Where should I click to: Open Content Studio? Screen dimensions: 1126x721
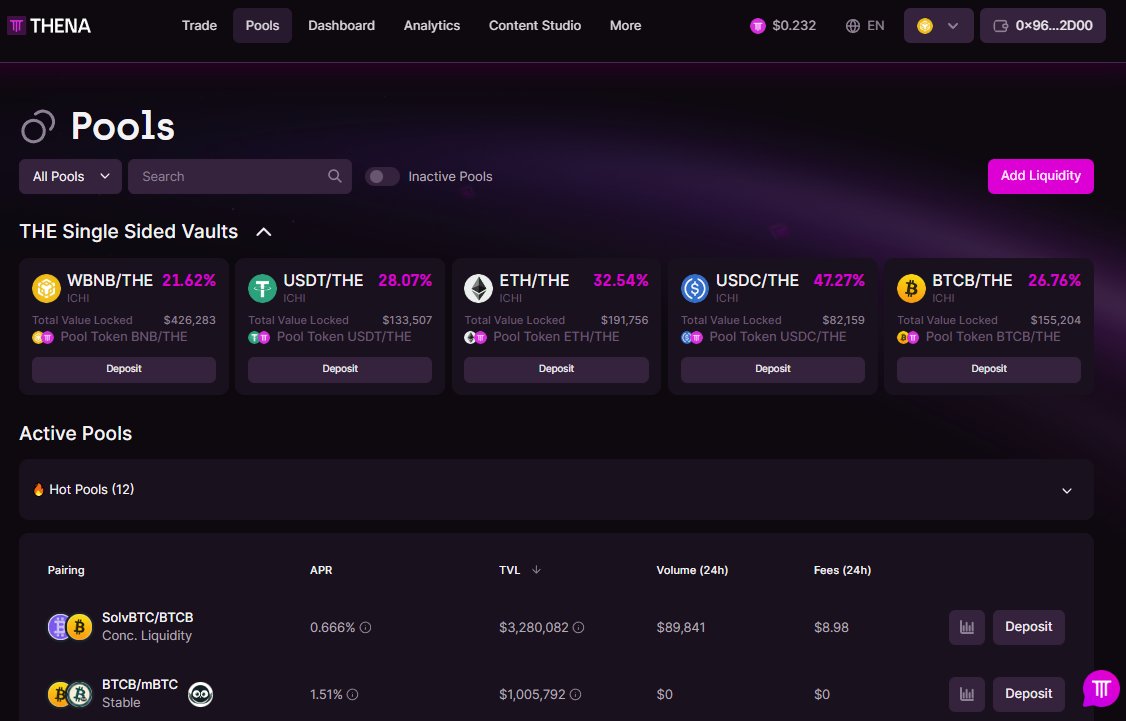(535, 26)
